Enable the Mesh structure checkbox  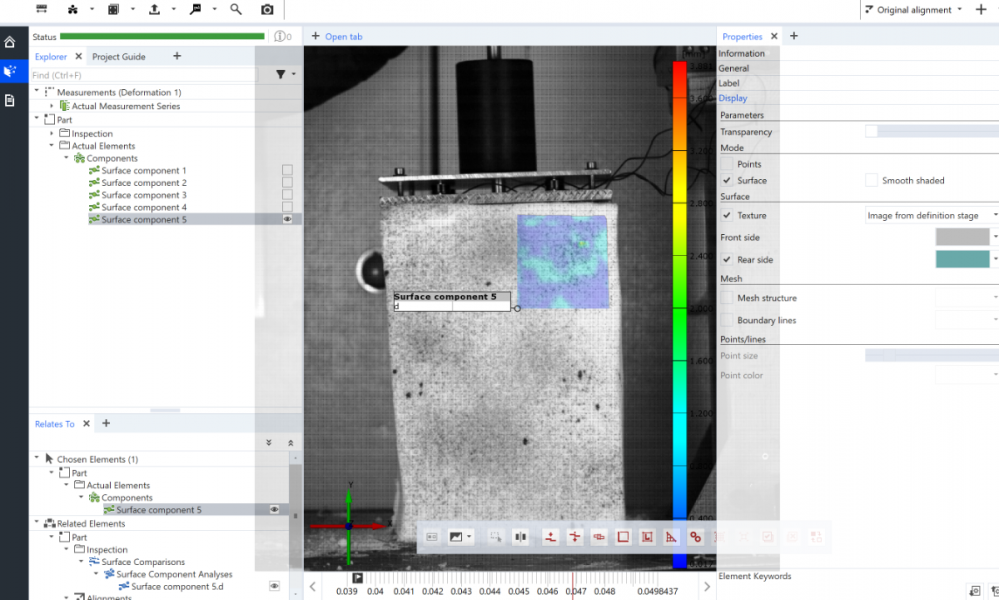[727, 298]
